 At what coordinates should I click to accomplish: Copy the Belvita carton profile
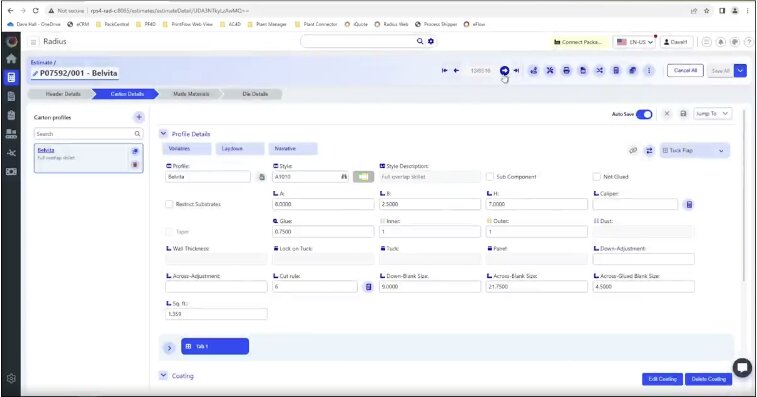click(135, 151)
